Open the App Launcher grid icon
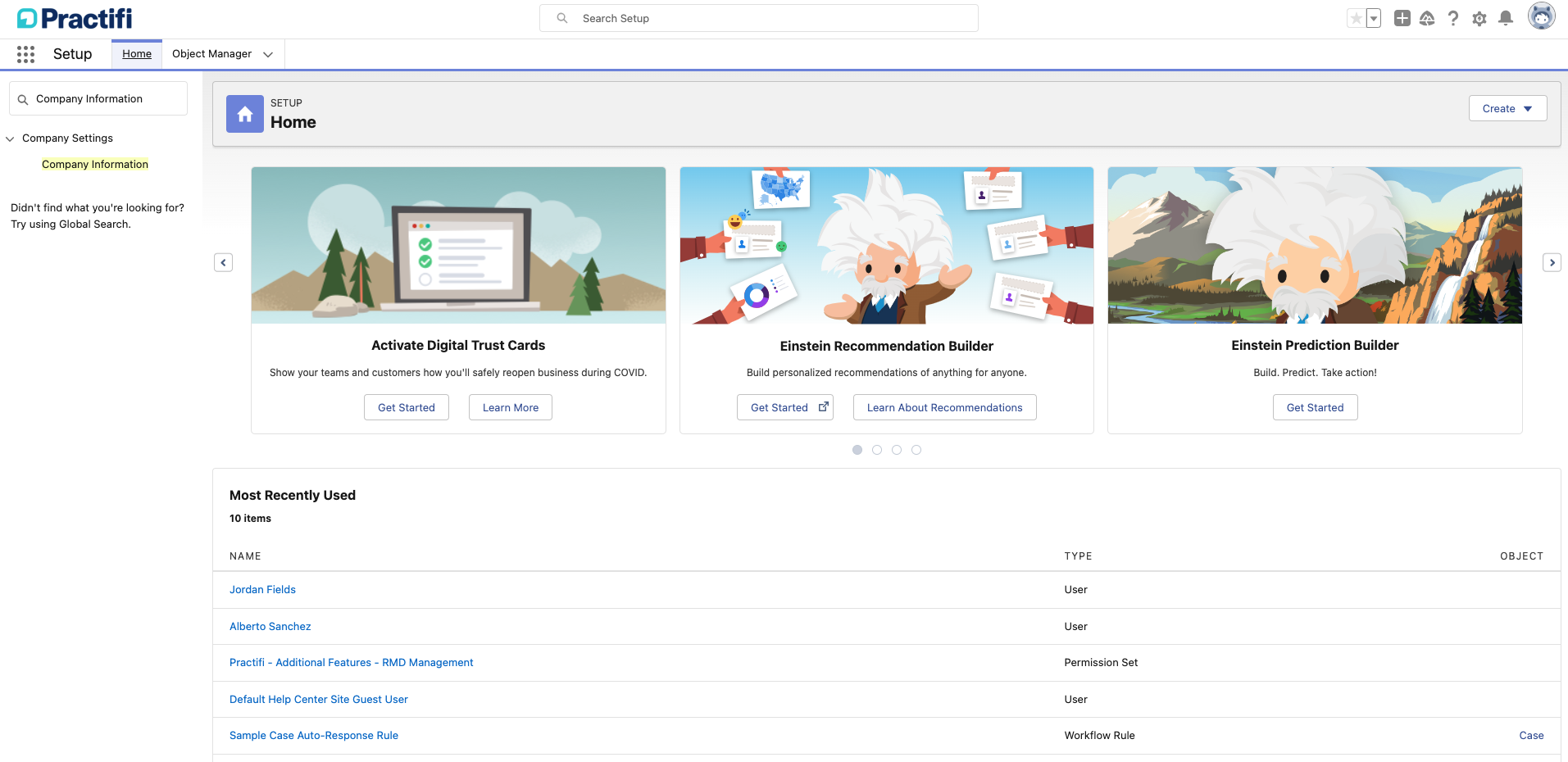This screenshot has height=762, width=1568. point(25,54)
